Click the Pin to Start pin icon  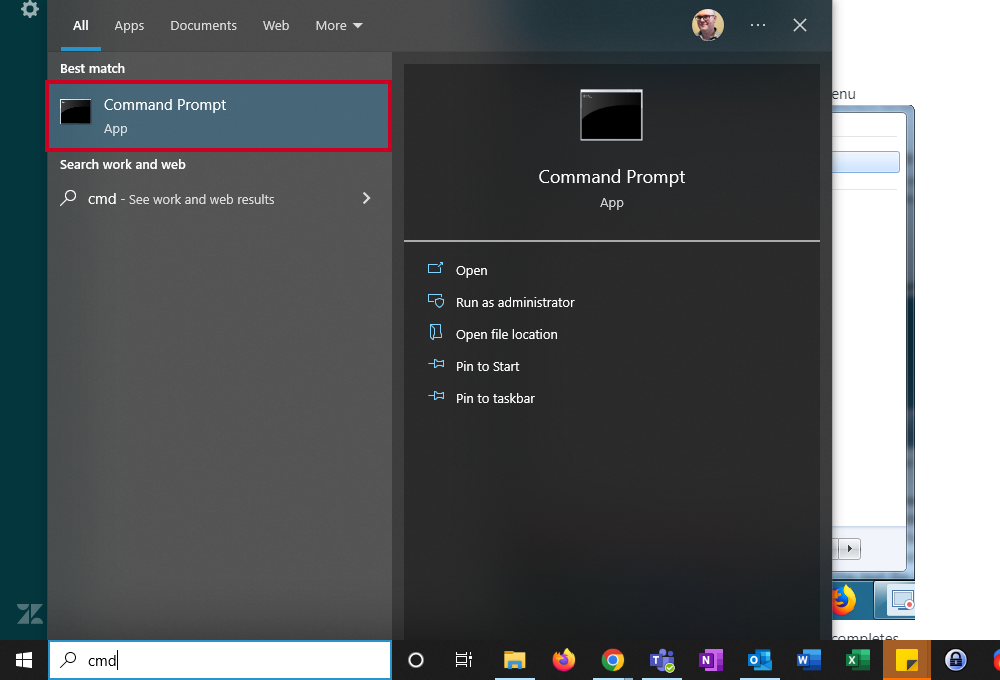pos(436,364)
